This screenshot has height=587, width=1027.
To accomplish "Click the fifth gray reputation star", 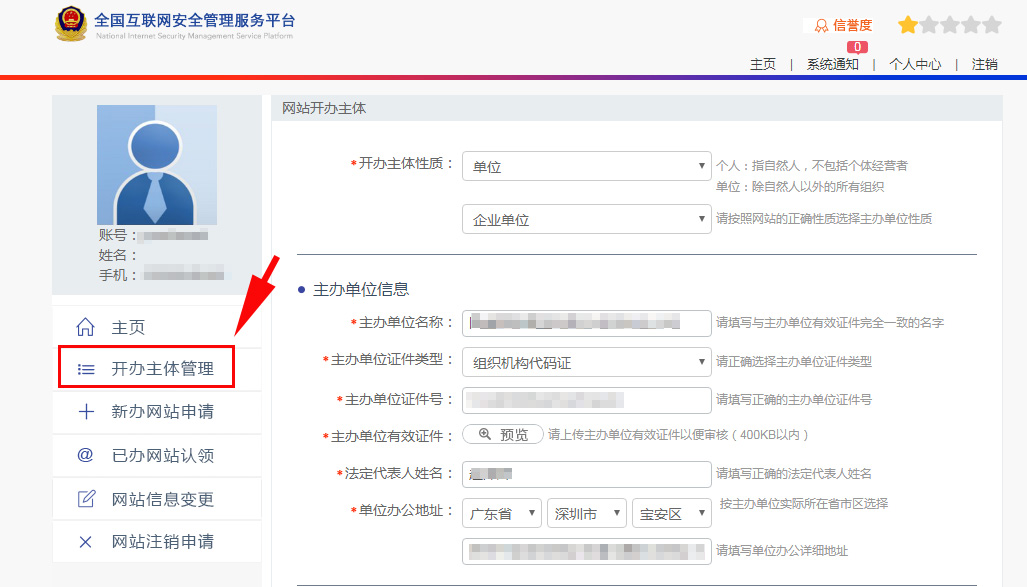I will click(x=992, y=25).
